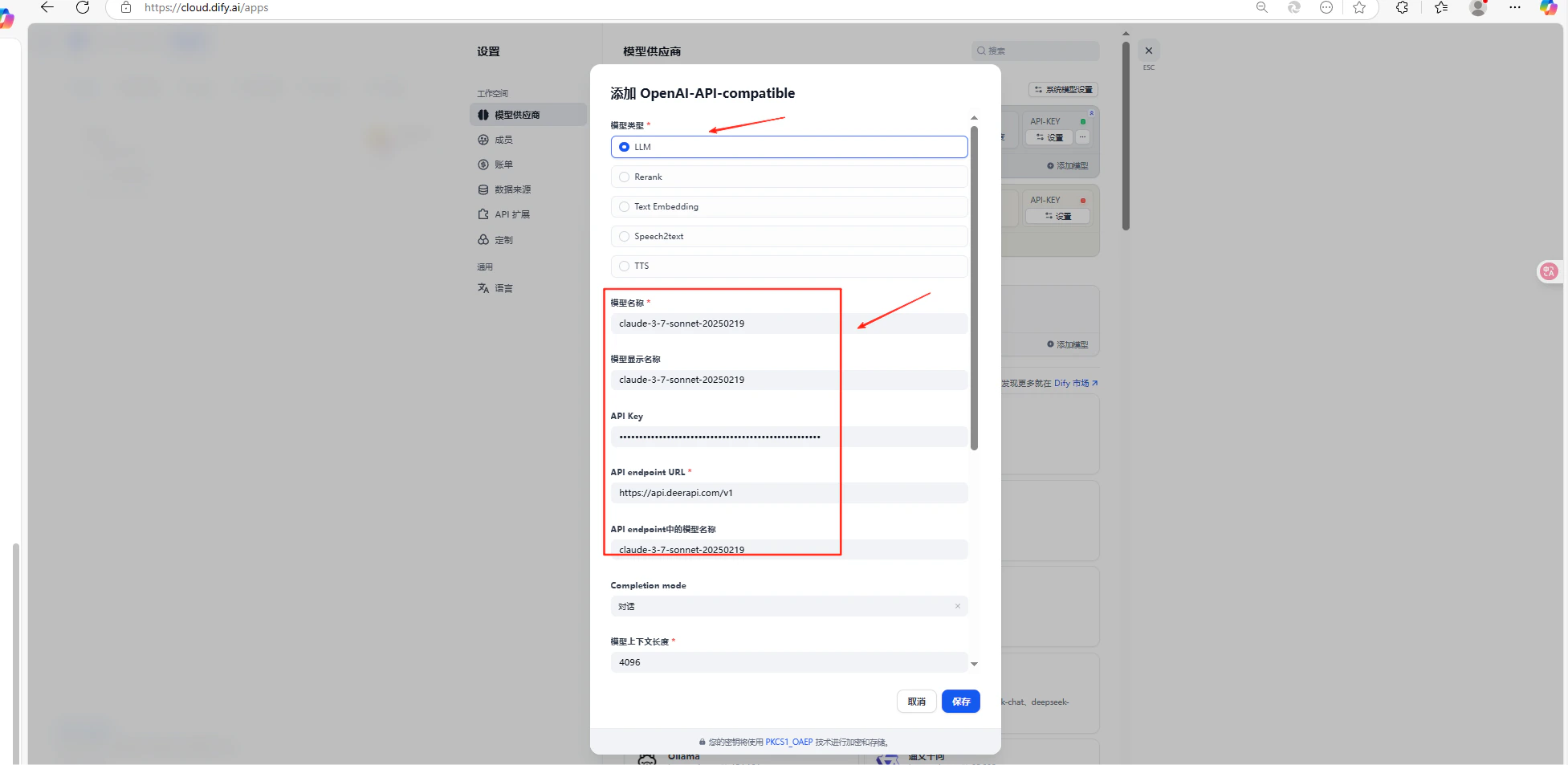Screen dimensions: 1568x765
Task: Open browser read aloud / refresh-style icon
Action: pos(1293,7)
